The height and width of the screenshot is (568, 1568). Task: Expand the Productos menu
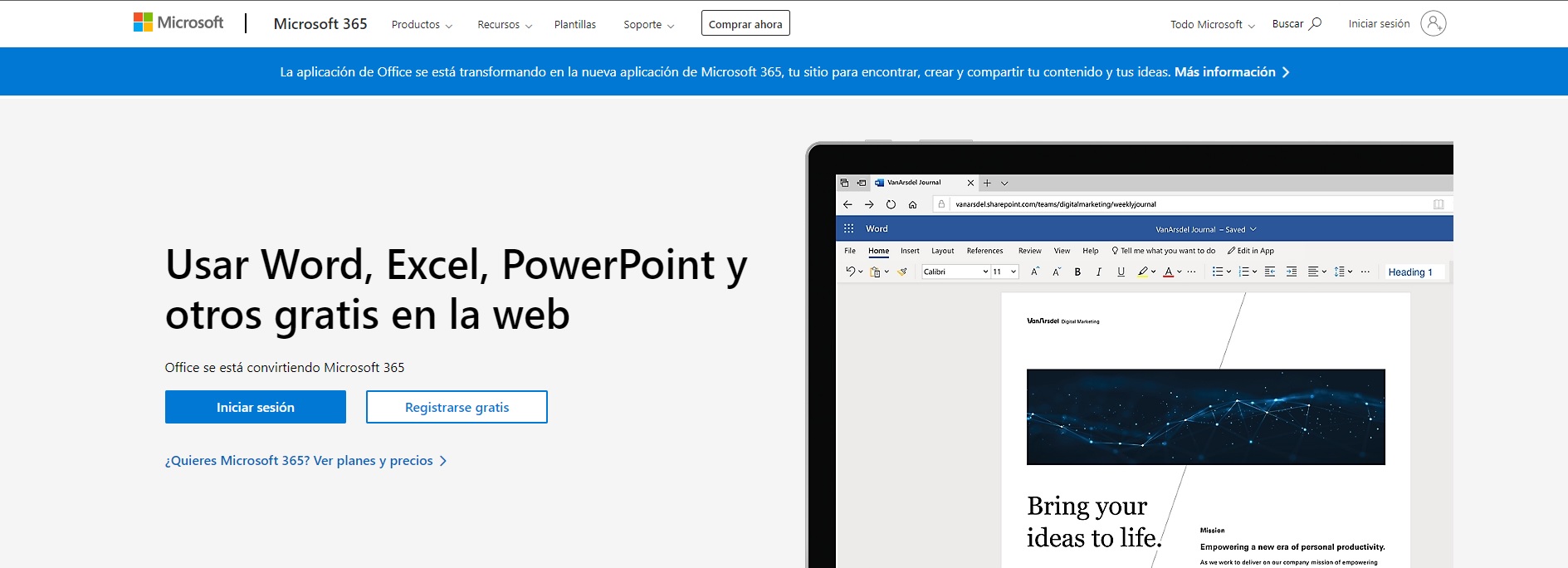pyautogui.click(x=422, y=25)
